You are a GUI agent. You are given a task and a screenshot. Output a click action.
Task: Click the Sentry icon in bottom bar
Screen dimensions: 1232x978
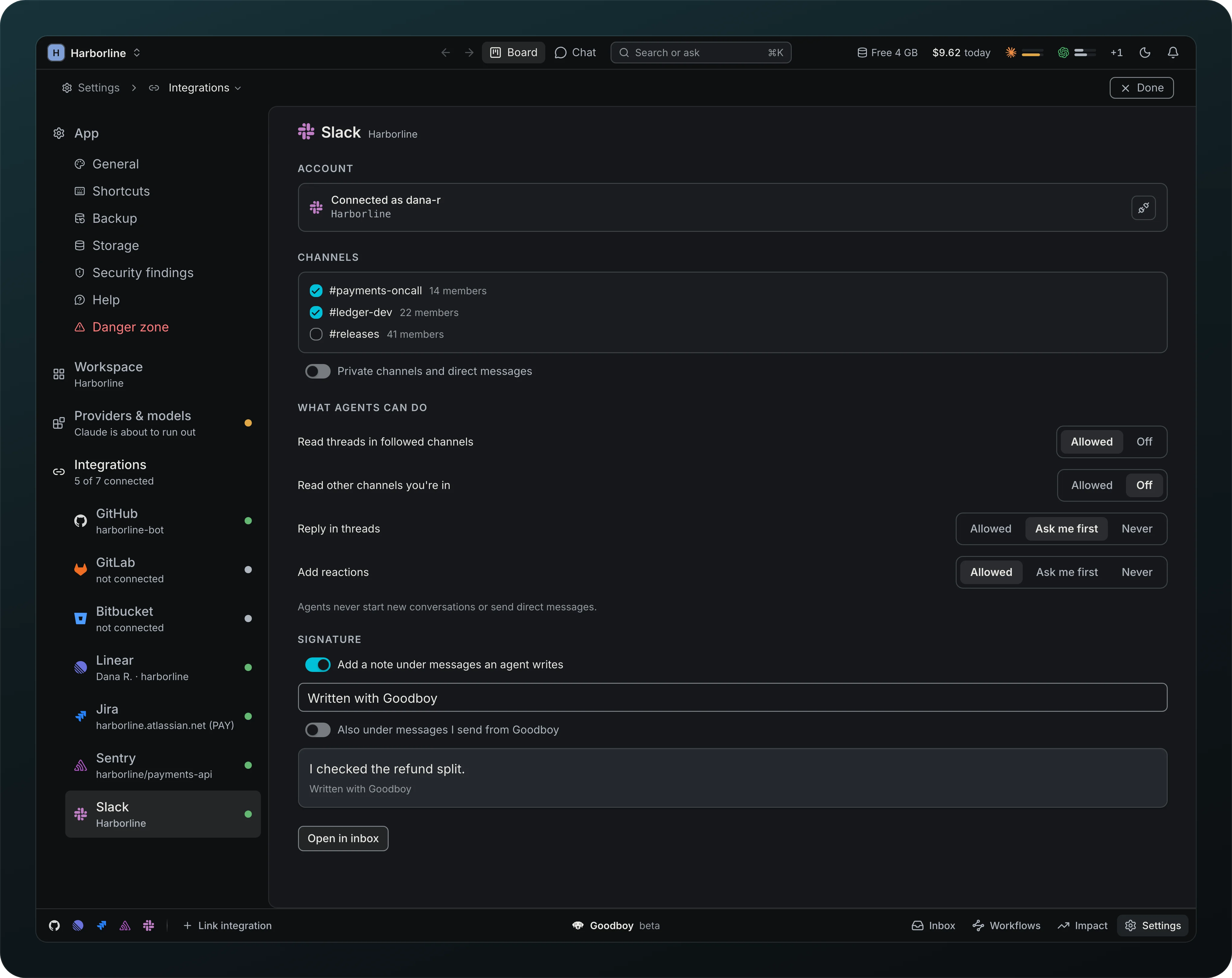(125, 925)
